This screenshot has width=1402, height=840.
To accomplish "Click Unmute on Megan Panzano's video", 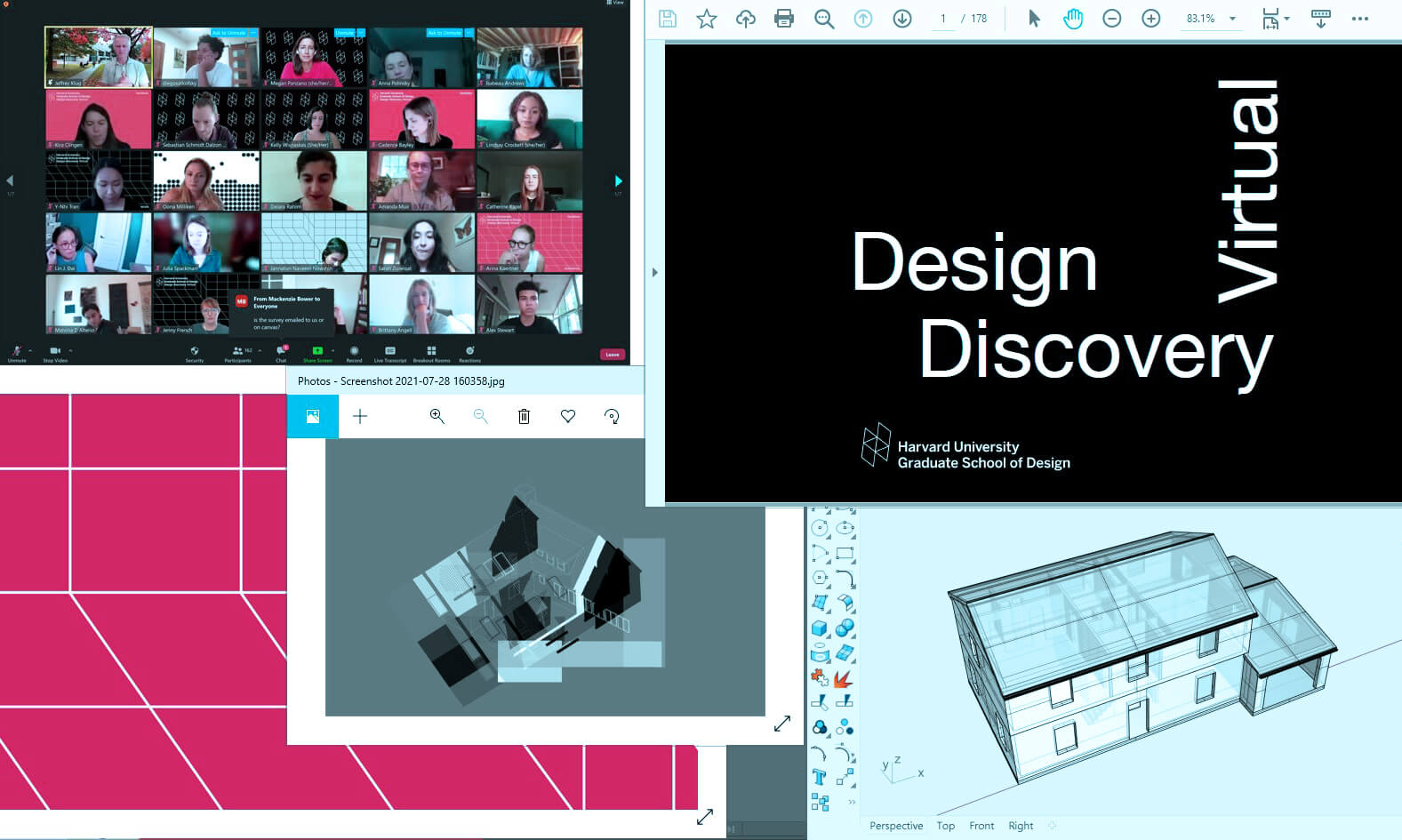I will pyautogui.click(x=345, y=33).
